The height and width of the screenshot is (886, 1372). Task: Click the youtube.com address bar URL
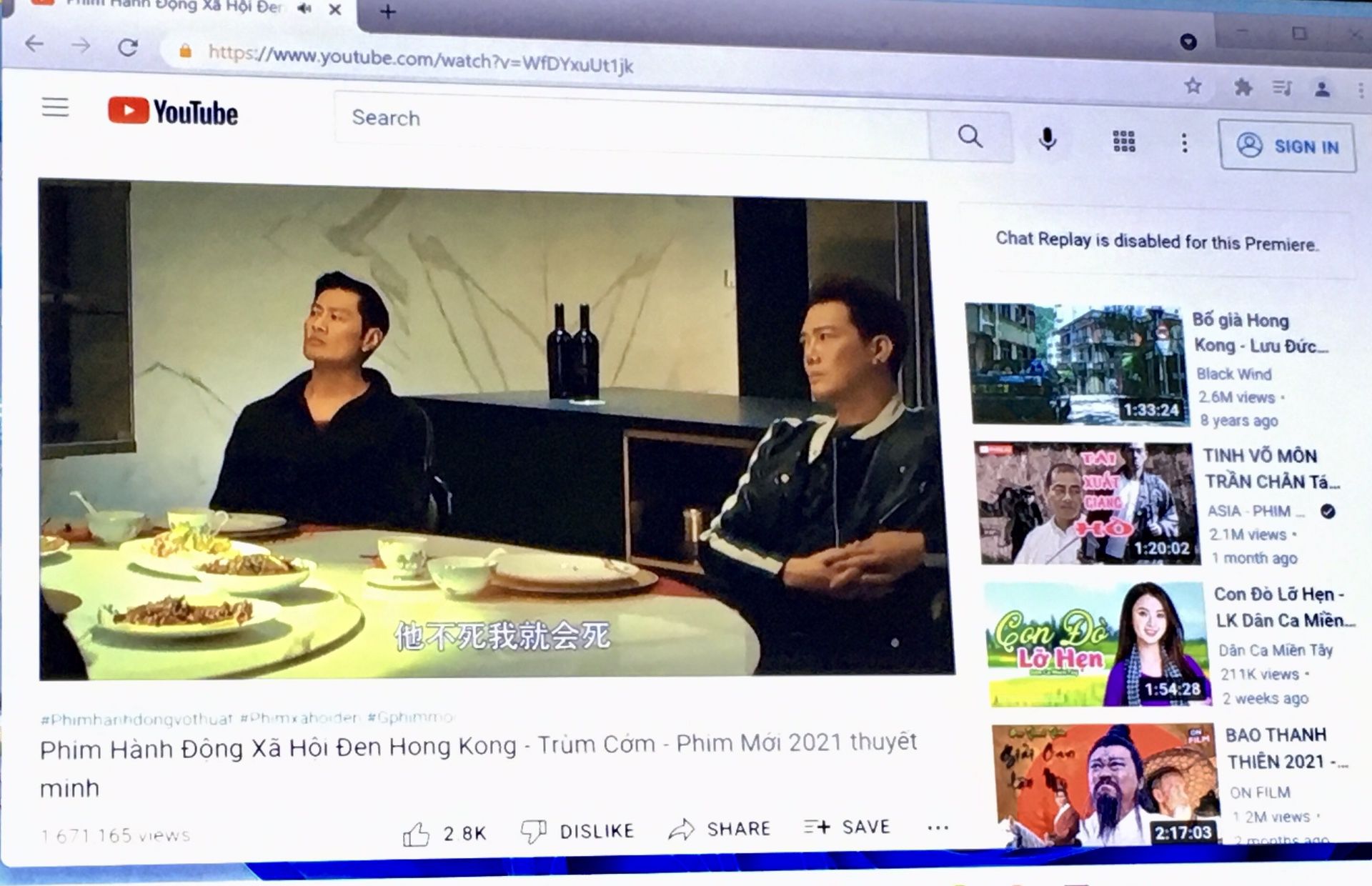point(421,59)
